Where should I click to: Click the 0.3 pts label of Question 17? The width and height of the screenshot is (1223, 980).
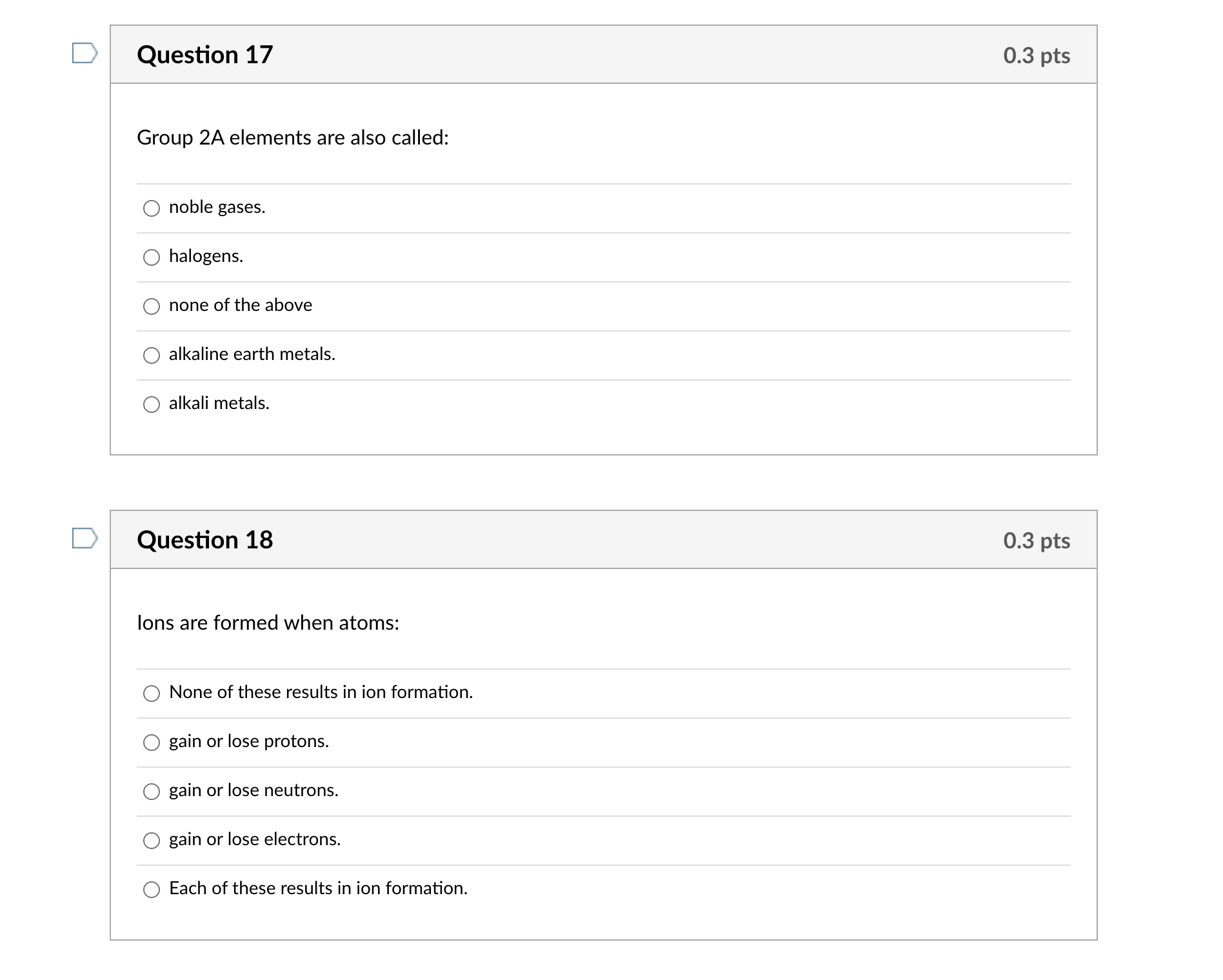1037,55
